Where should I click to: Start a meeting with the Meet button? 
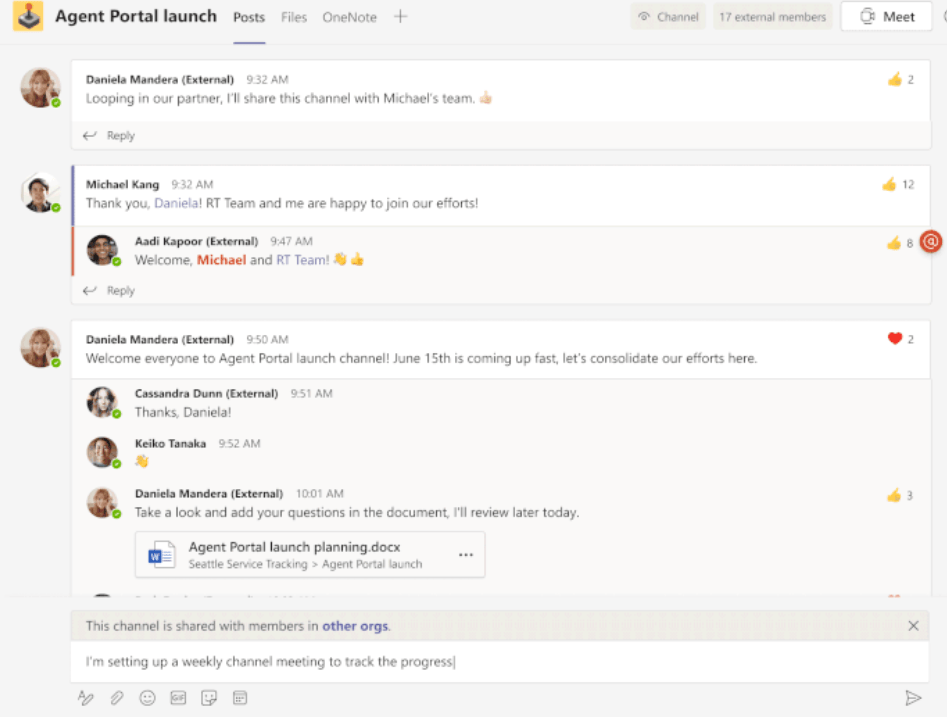point(888,17)
